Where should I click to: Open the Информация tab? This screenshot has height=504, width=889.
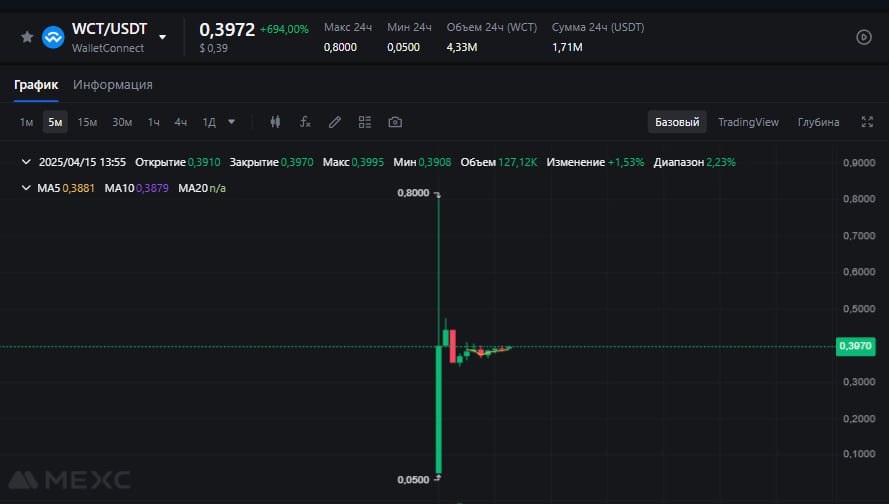[x=113, y=85]
